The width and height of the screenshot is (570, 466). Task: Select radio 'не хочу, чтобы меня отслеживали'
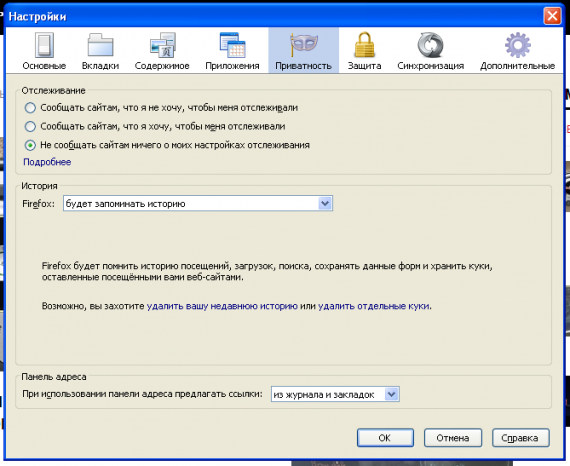pyautogui.click(x=30, y=108)
